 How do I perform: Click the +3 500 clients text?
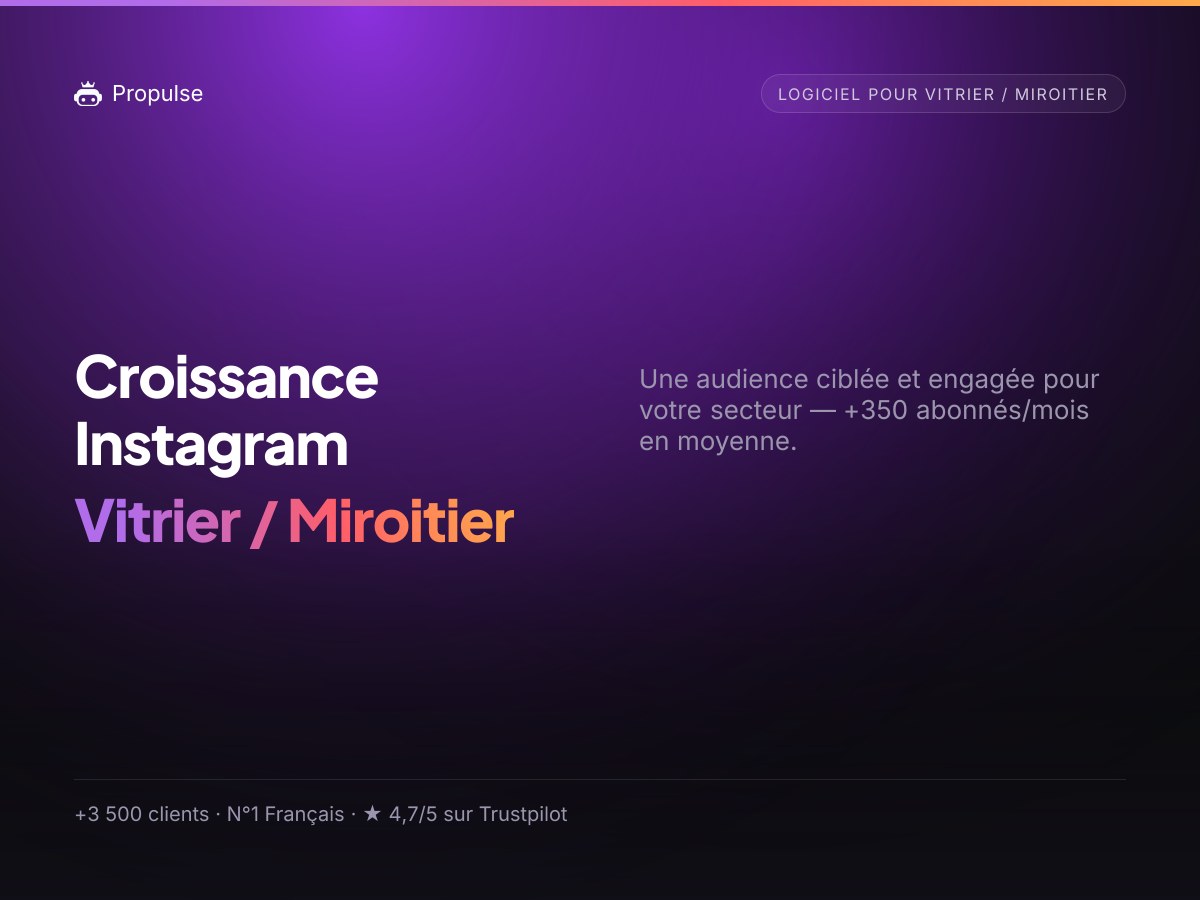click(142, 814)
